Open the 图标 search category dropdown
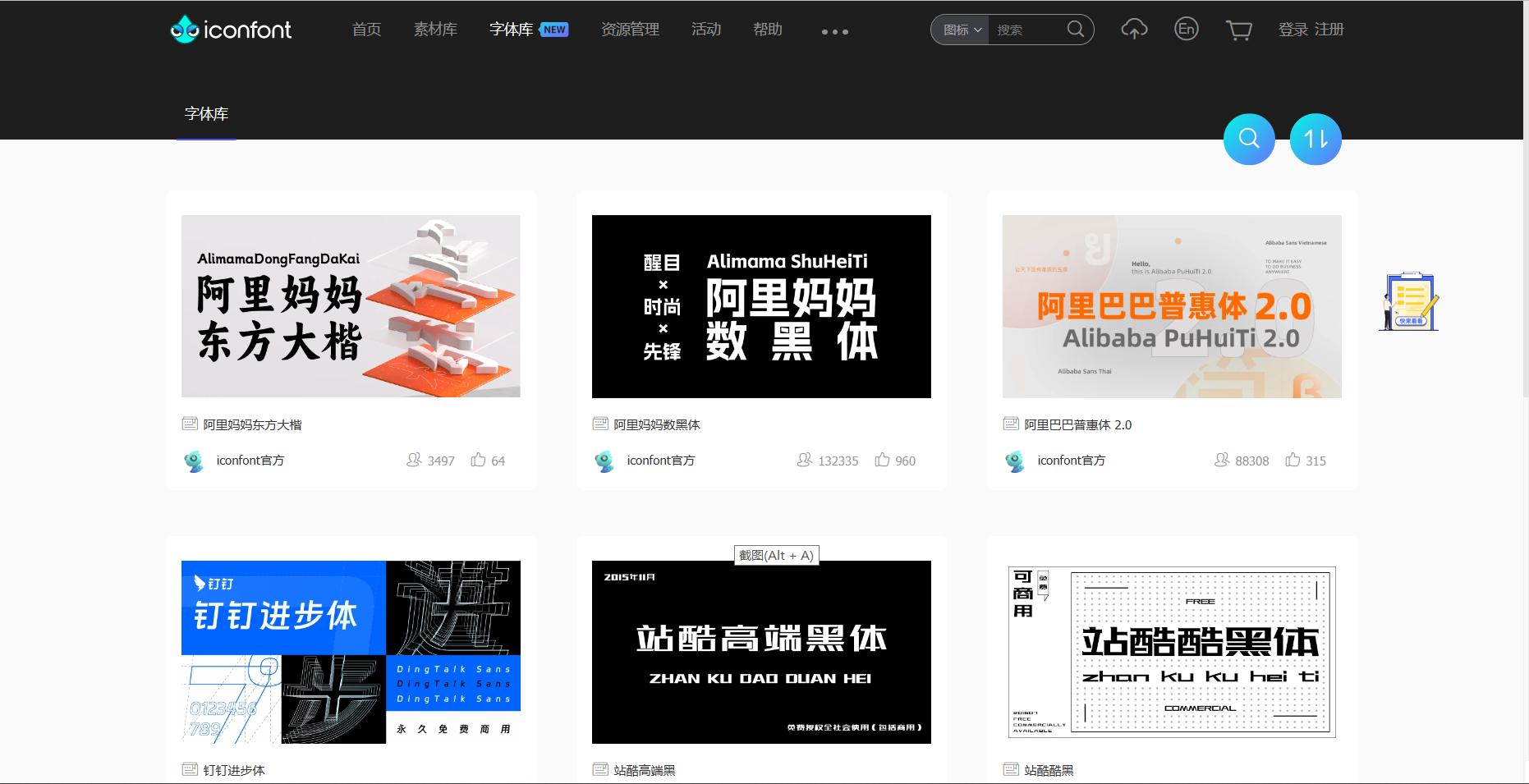1529x784 pixels. [958, 30]
